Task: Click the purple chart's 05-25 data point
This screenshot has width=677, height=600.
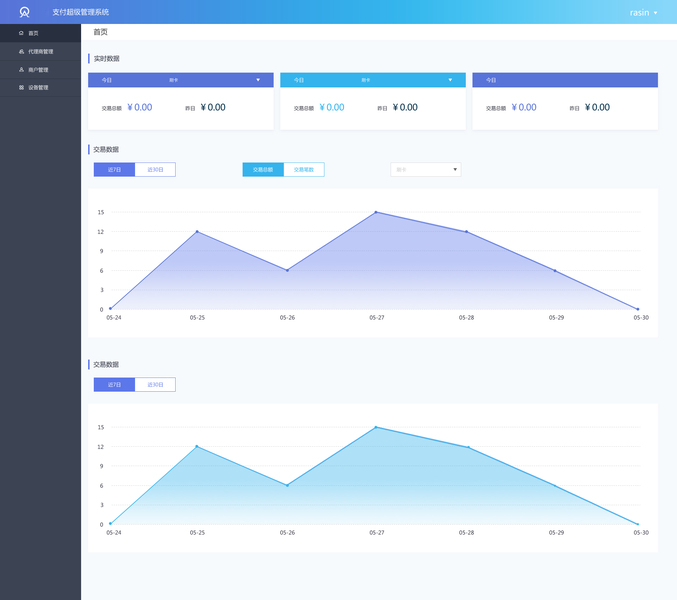Action: tap(197, 231)
